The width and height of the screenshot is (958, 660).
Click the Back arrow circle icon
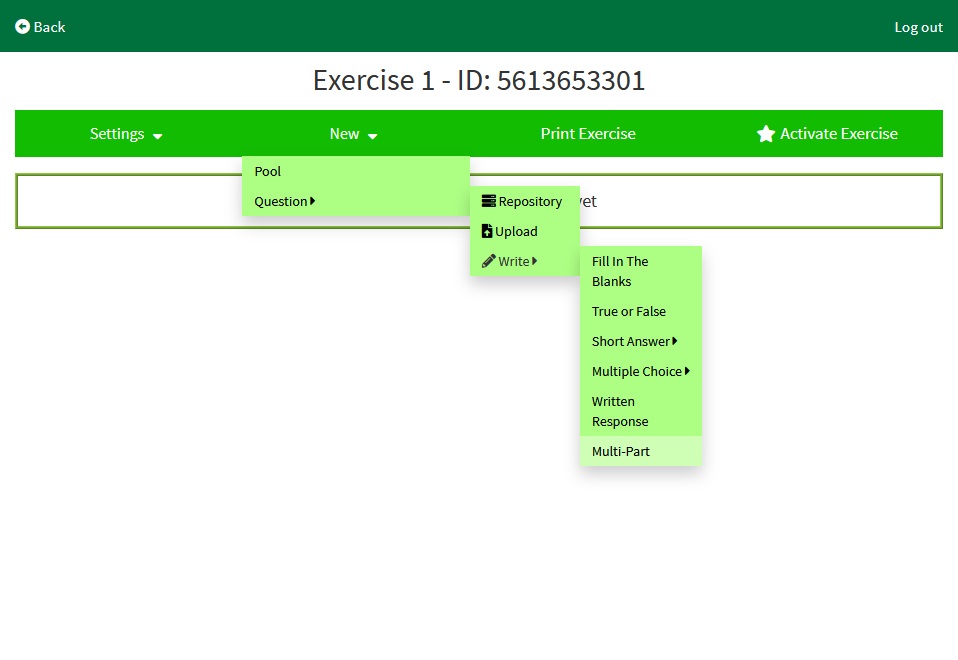pyautogui.click(x=22, y=27)
